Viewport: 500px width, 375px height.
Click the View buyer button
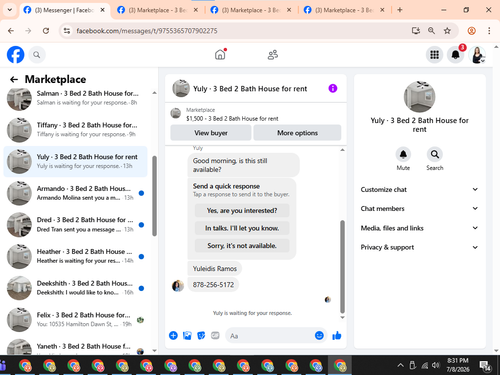click(211, 133)
